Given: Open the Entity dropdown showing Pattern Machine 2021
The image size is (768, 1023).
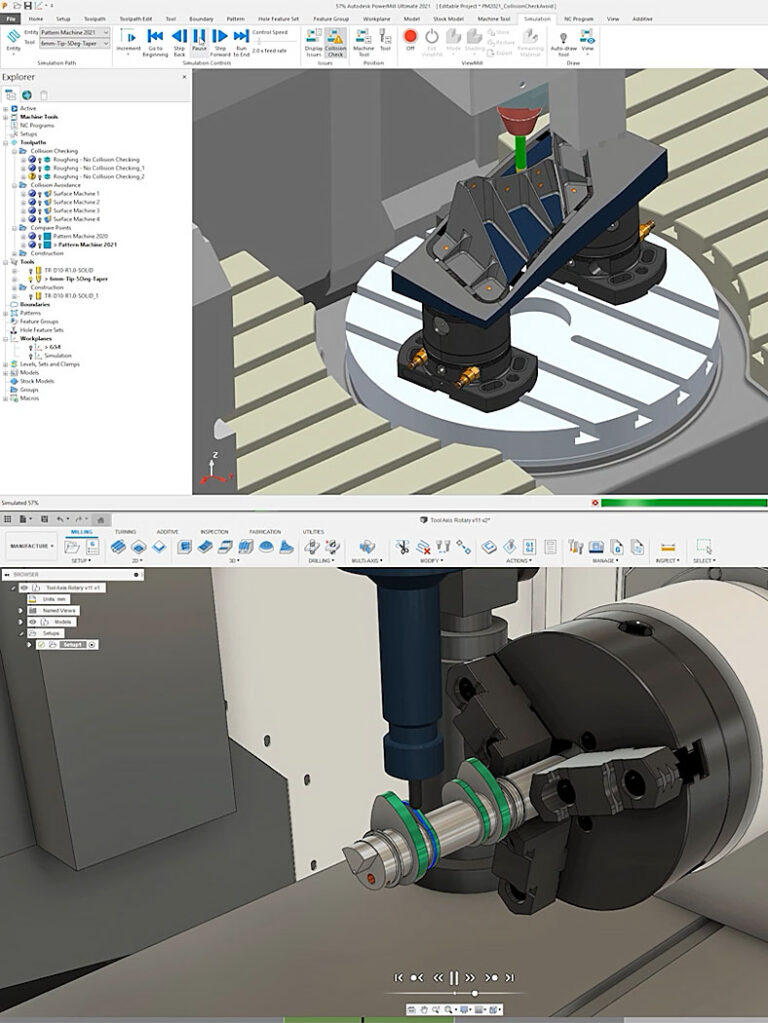Looking at the screenshot, I should 74,32.
